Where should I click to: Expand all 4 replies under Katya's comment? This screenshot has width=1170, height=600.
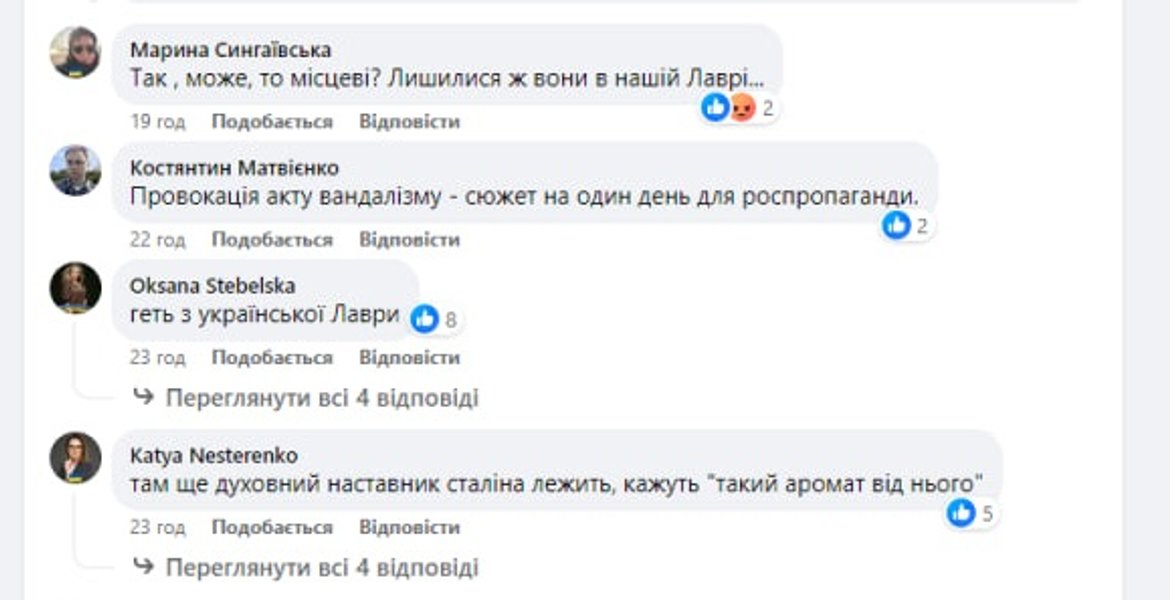click(x=321, y=568)
